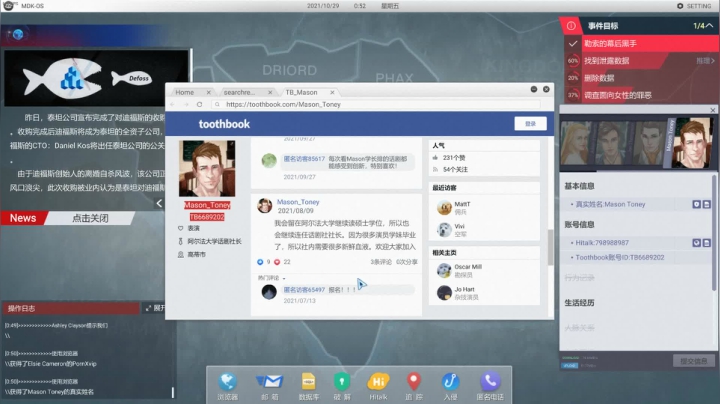Click second icon beside Hitalk:798988987
The width and height of the screenshot is (720, 404).
pos(706,242)
